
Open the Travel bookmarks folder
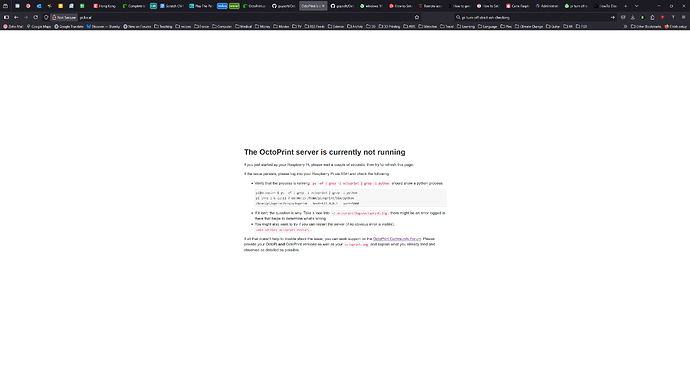pos(447,26)
